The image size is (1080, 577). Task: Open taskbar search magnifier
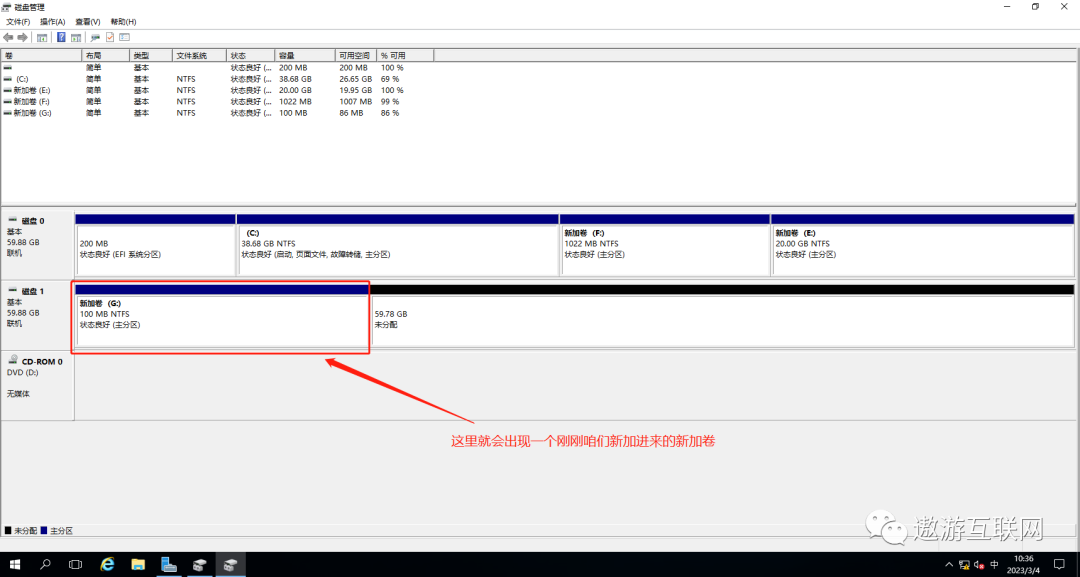45,565
